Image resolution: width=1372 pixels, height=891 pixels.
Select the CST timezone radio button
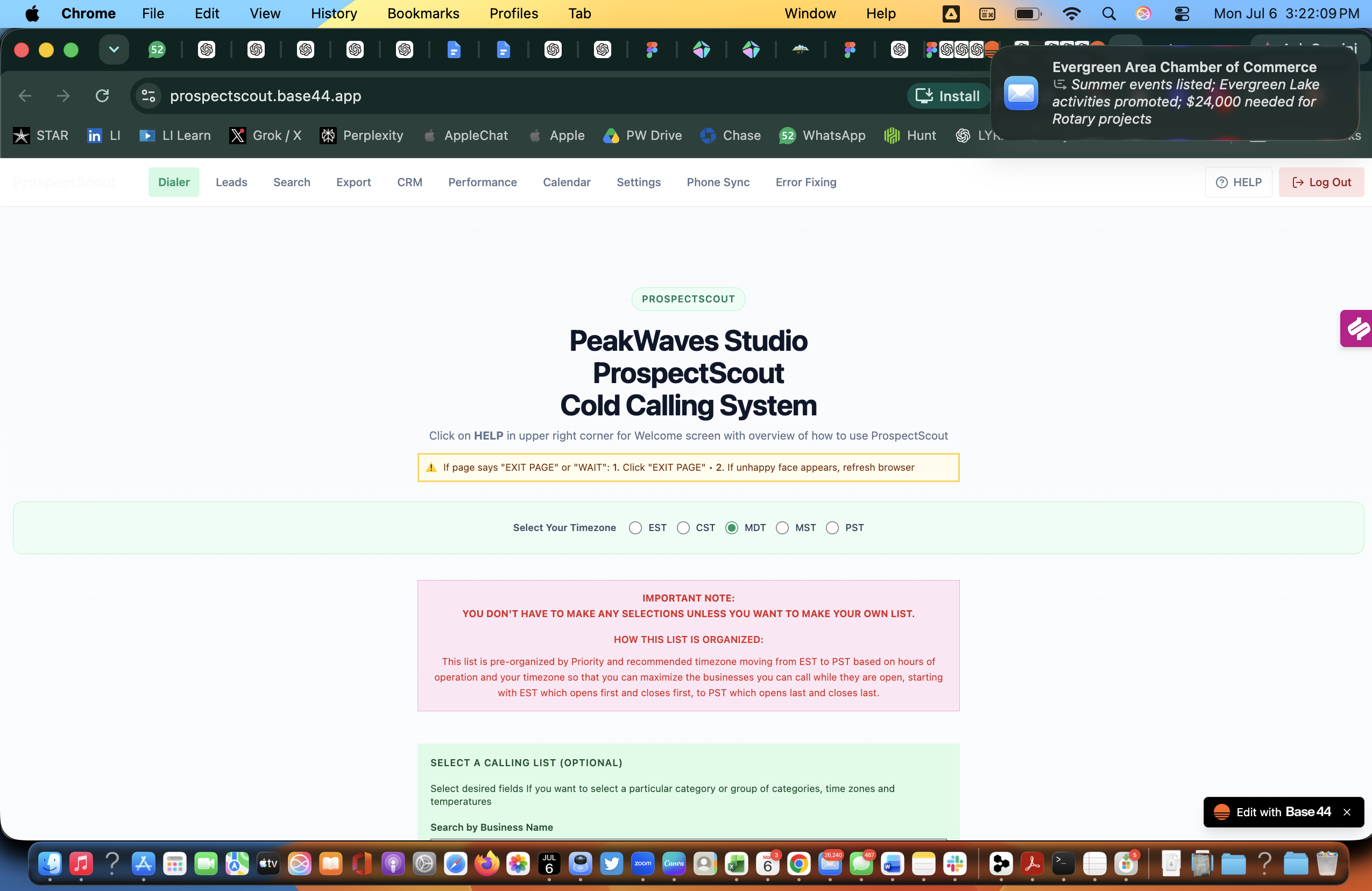(x=683, y=528)
